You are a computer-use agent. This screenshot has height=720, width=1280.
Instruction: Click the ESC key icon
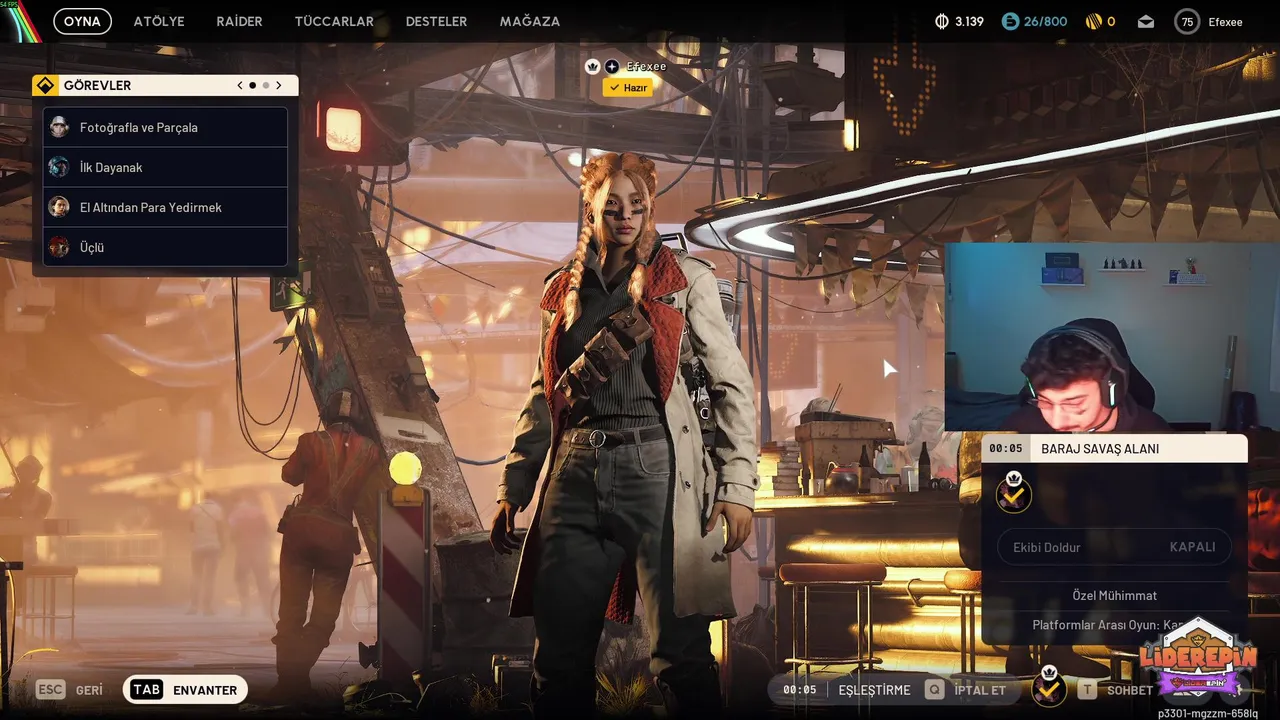[51, 690]
